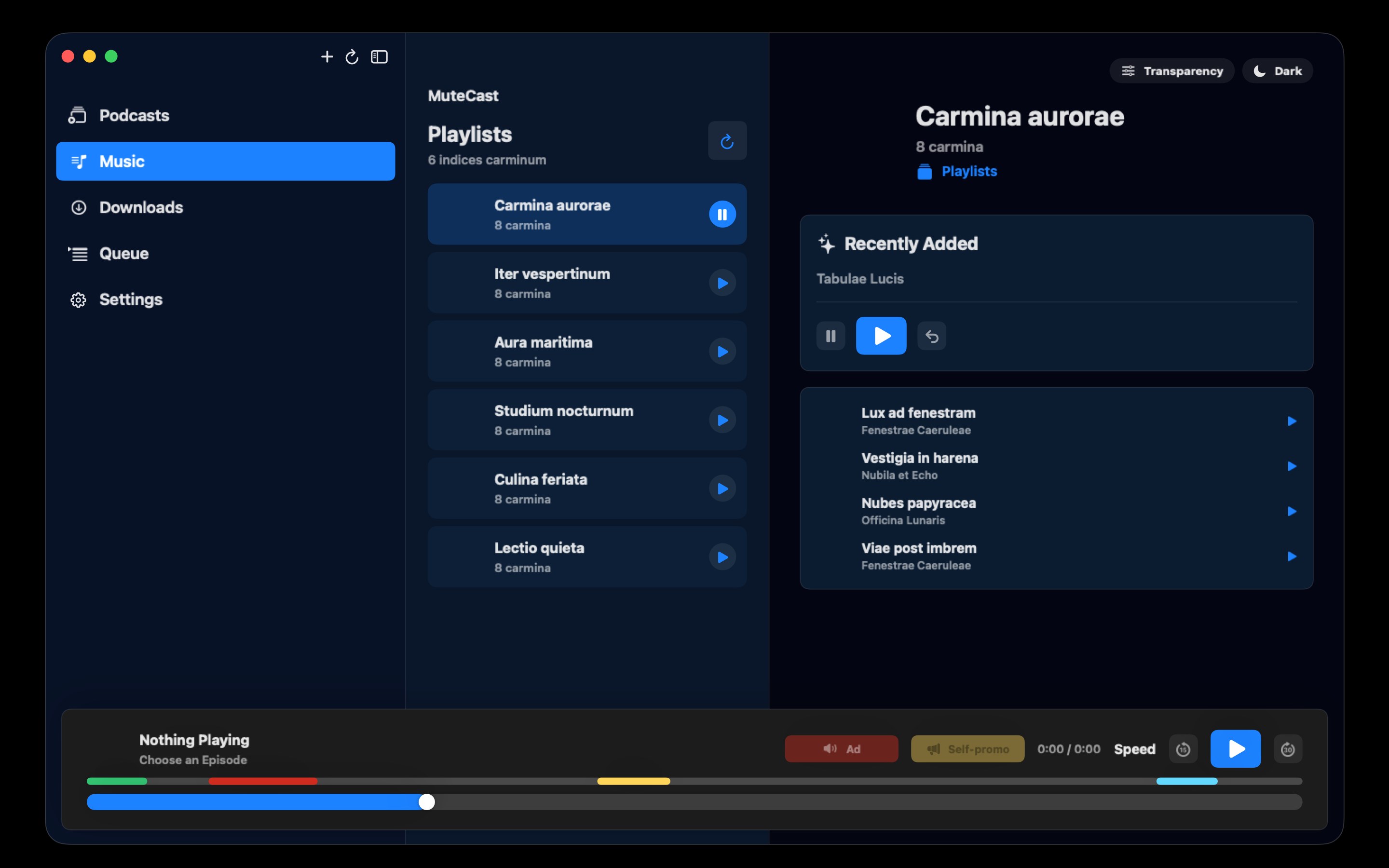Click the Tabulae Lucis label
This screenshot has width=1389, height=868.
(x=860, y=279)
